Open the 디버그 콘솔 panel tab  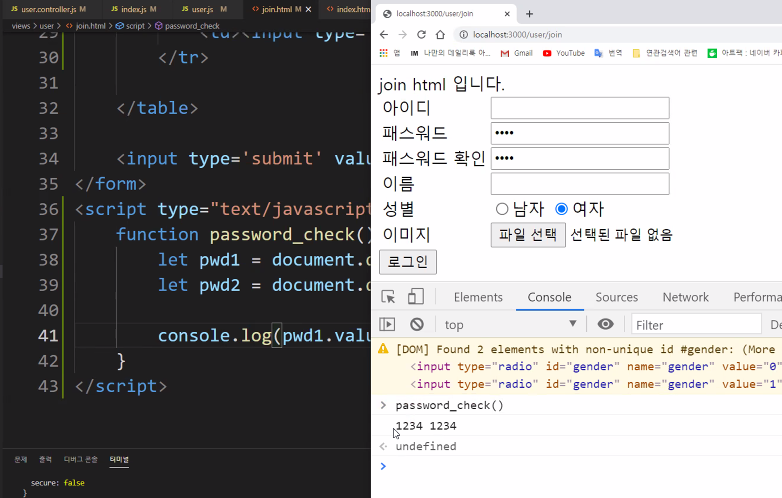[x=81, y=459]
